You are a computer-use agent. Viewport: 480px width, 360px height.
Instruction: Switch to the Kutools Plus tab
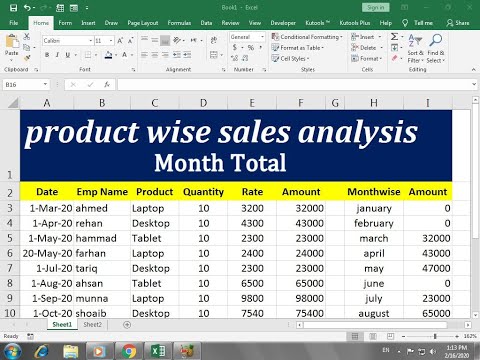click(355, 23)
